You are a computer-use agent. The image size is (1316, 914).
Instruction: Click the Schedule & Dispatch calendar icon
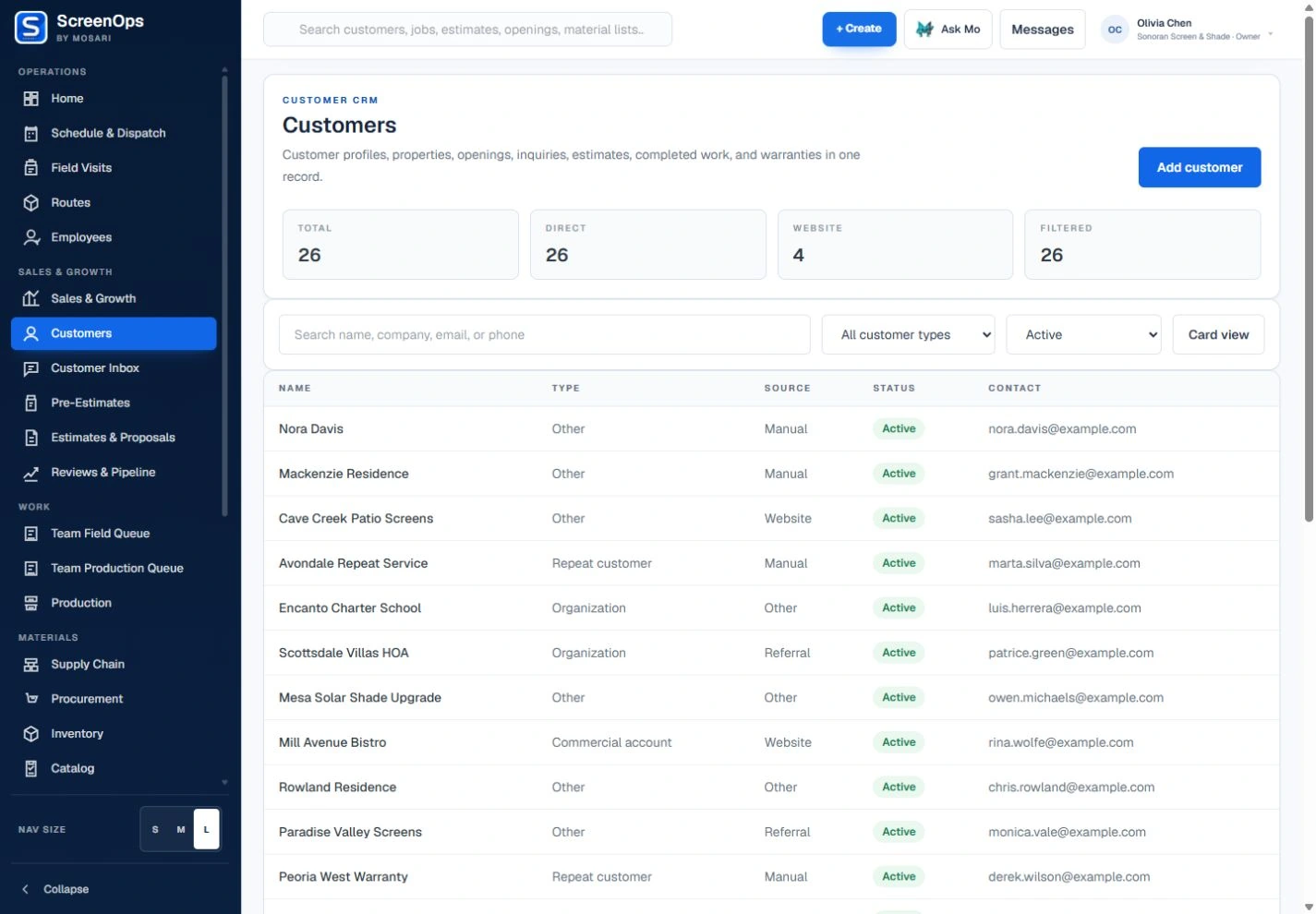(x=31, y=134)
